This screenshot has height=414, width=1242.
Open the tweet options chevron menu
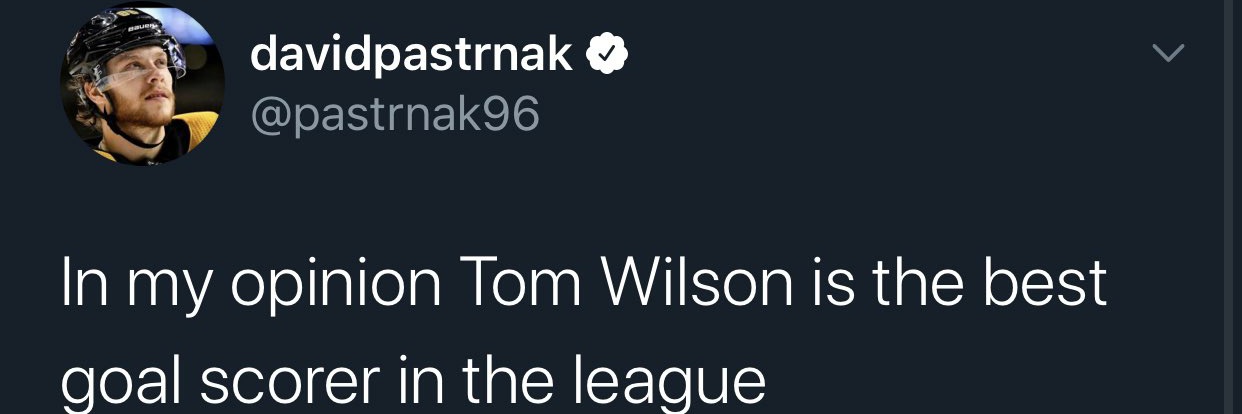pyautogui.click(x=1169, y=52)
